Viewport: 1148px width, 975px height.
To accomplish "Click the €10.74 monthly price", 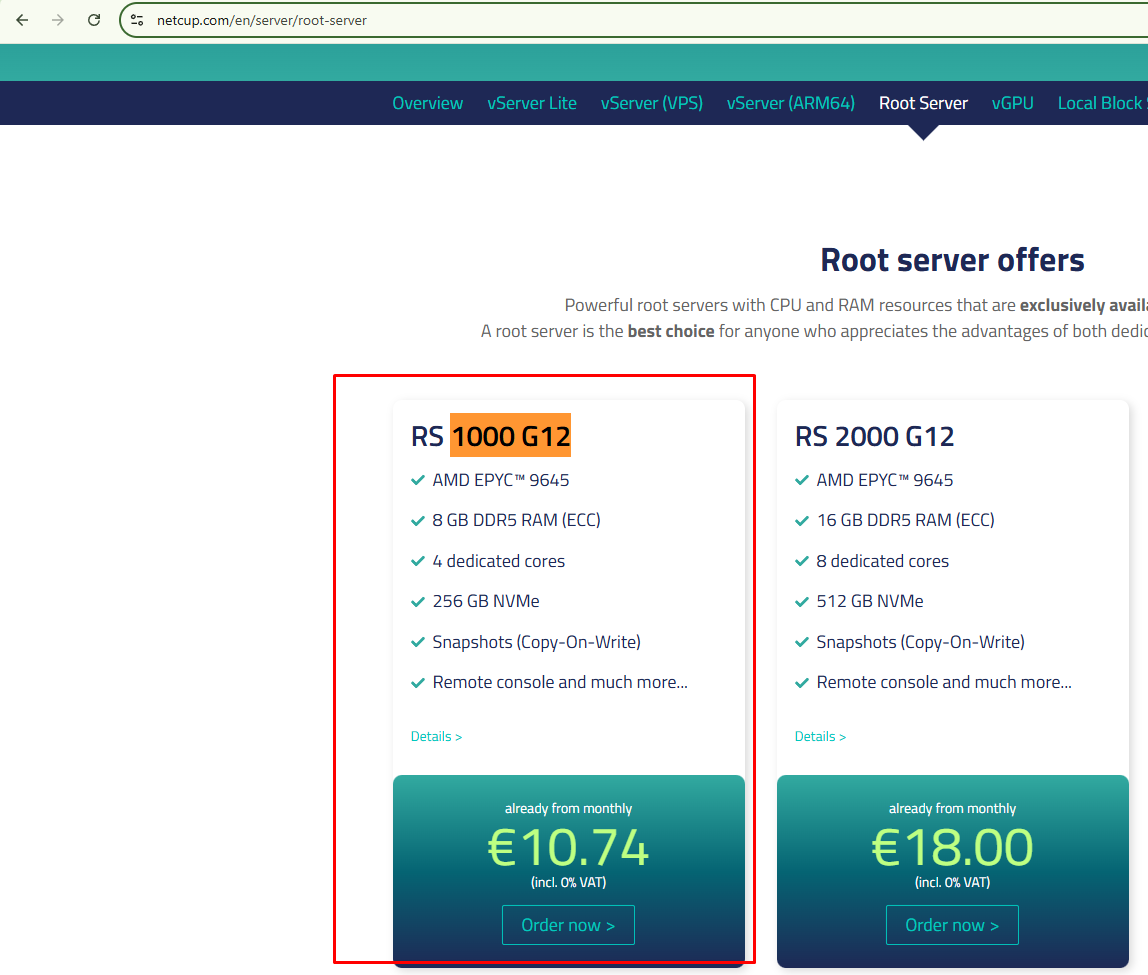I will (x=568, y=848).
